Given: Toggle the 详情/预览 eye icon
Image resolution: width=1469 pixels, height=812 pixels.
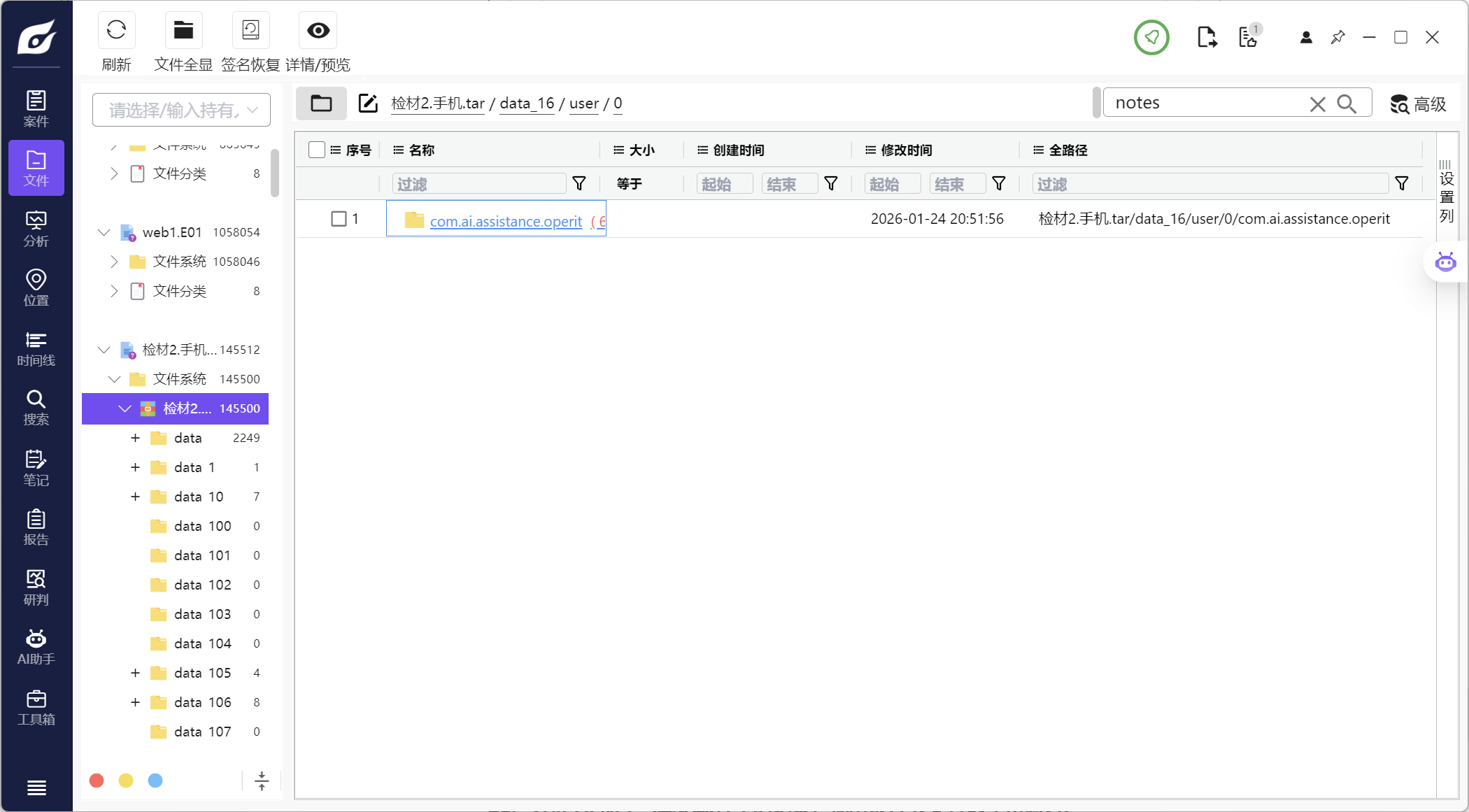Looking at the screenshot, I should pos(318,31).
